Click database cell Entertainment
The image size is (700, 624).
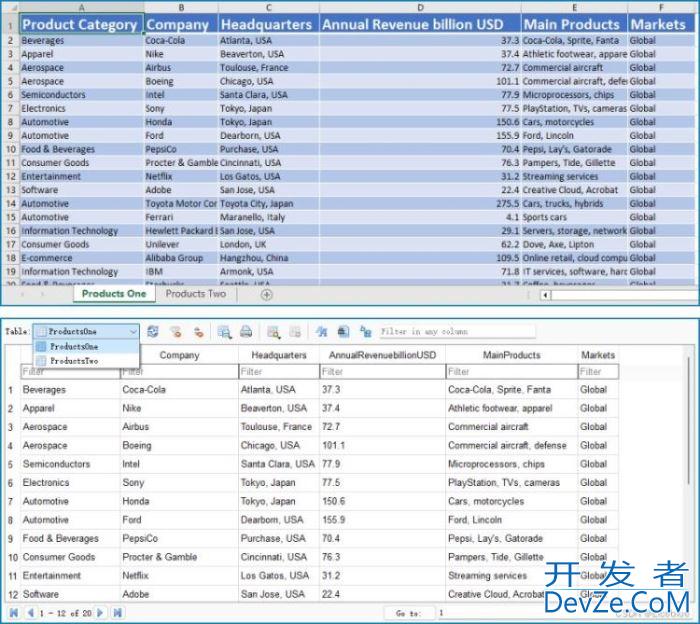click(70, 576)
